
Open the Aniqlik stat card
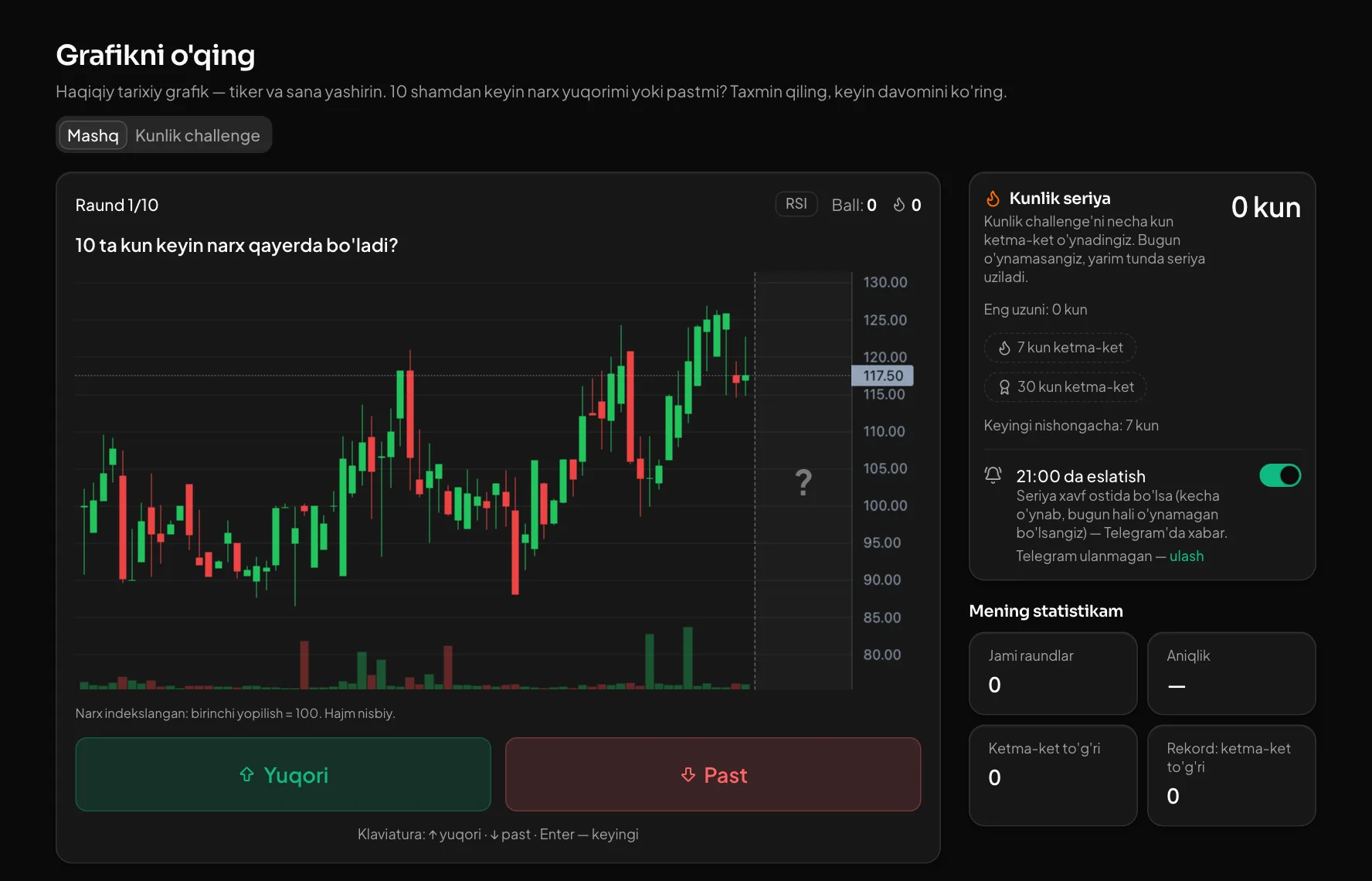[1231, 673]
